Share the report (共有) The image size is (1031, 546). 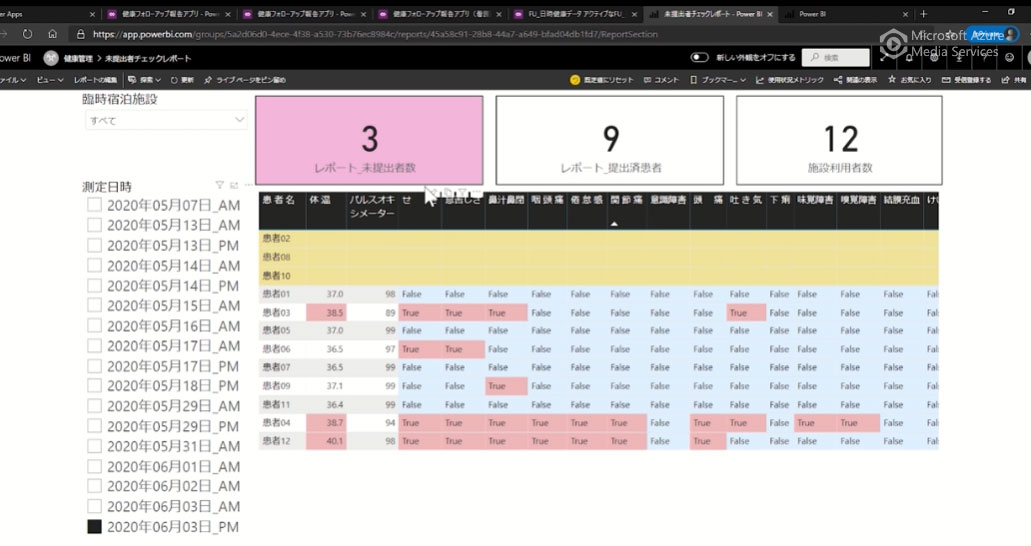point(1013,80)
